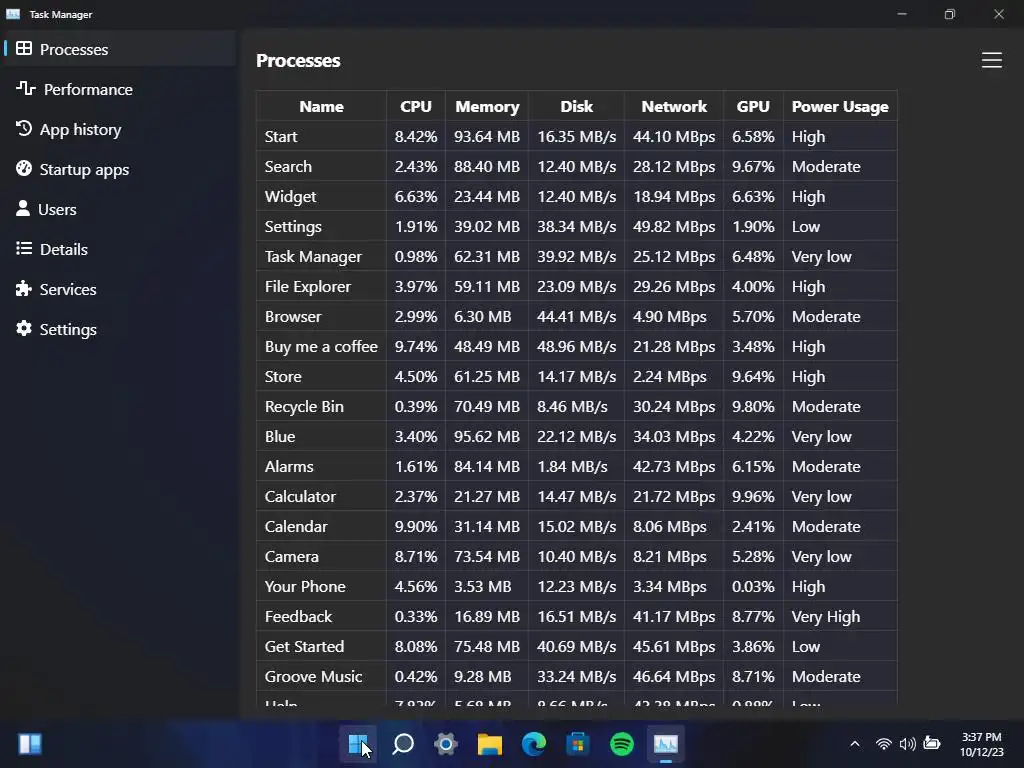Click the App history clock icon

[24, 129]
